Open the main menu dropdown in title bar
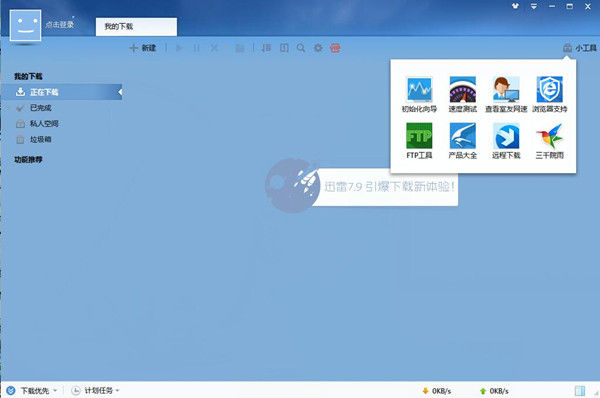This screenshot has height=398, width=600. point(533,6)
